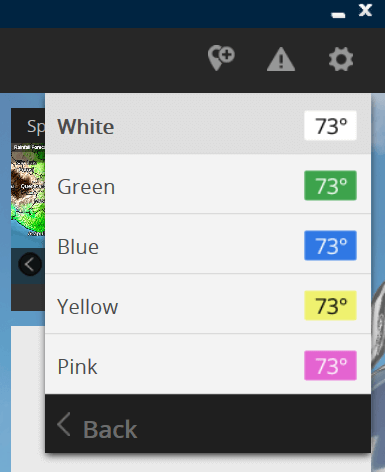Pick the Pink theme row
Viewport: 385px width, 472px height.
(x=208, y=364)
